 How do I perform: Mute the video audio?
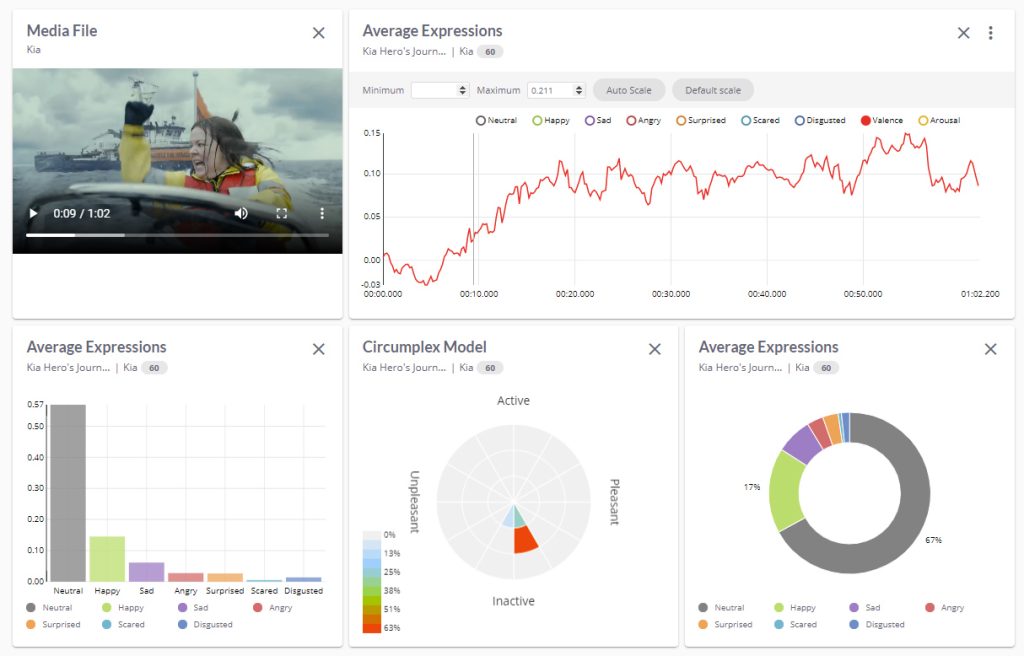click(241, 213)
